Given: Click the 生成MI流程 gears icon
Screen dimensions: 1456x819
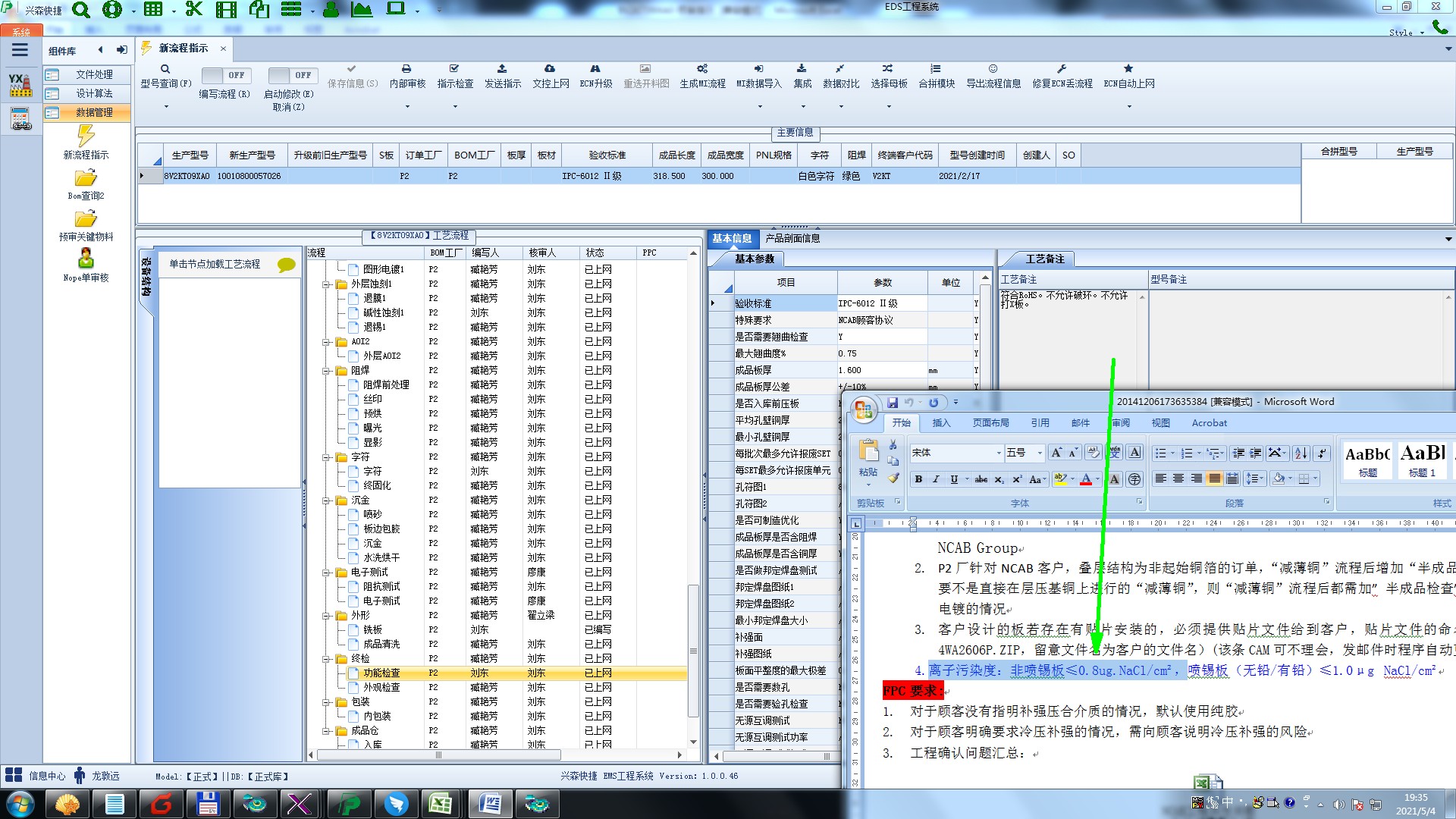Looking at the screenshot, I should pos(702,69).
